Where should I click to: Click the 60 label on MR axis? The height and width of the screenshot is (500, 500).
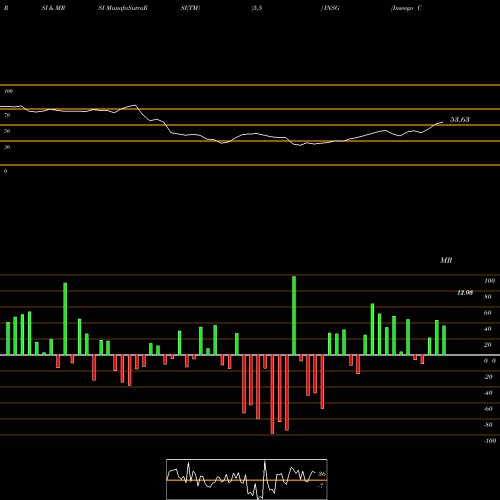point(488,313)
